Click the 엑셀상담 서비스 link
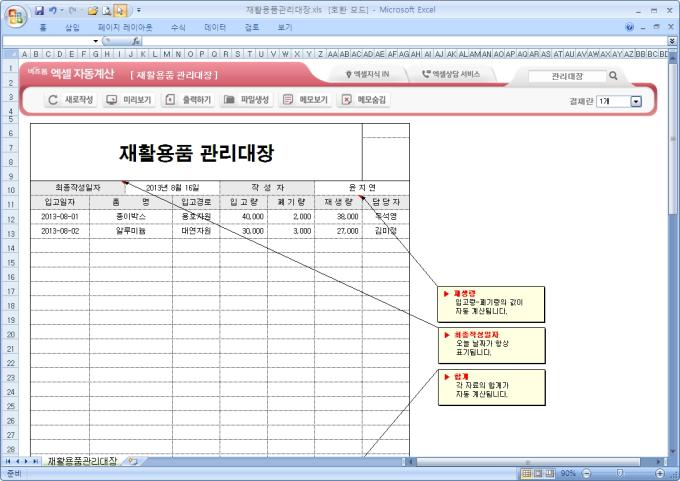 (451, 74)
